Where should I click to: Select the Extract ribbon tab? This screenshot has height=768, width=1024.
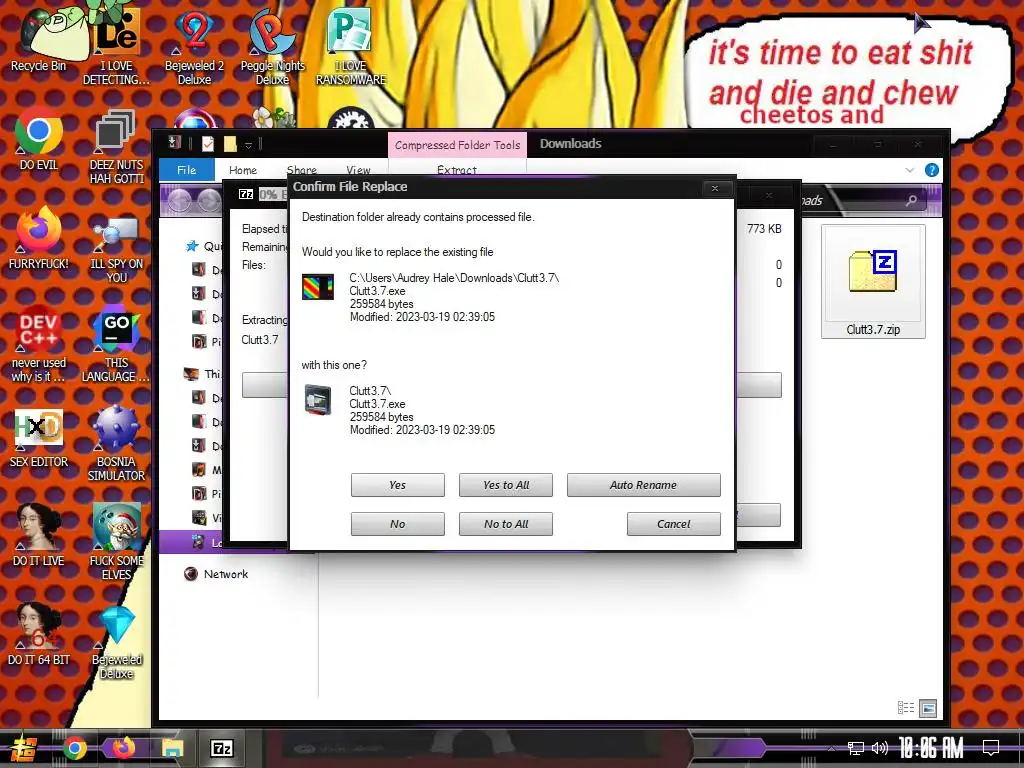click(456, 170)
